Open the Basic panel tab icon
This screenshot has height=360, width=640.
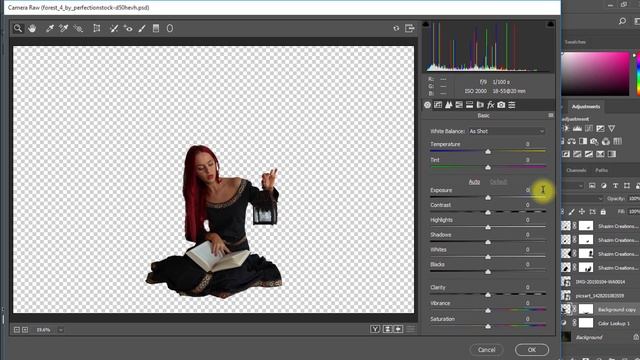(427, 105)
